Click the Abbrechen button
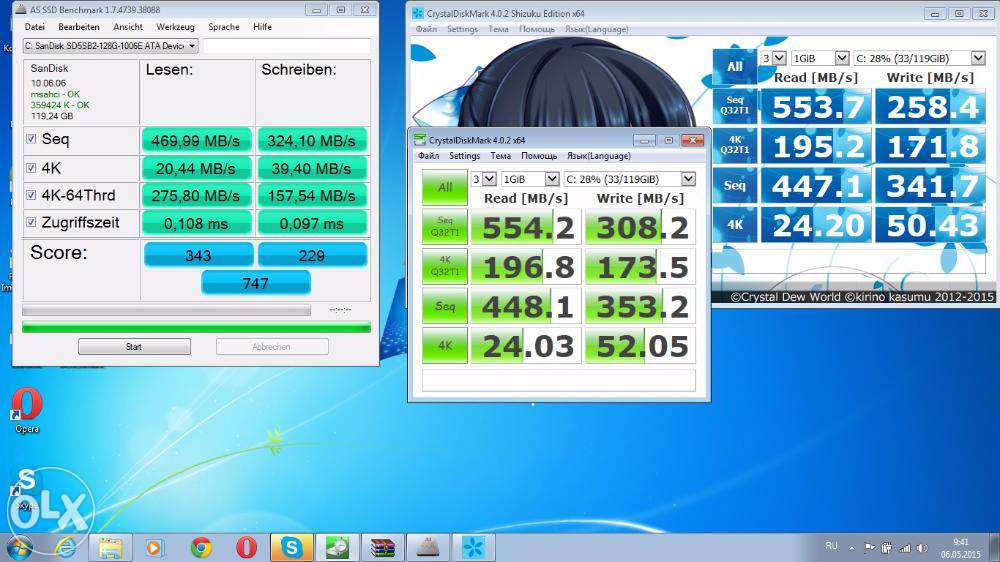 (x=272, y=346)
